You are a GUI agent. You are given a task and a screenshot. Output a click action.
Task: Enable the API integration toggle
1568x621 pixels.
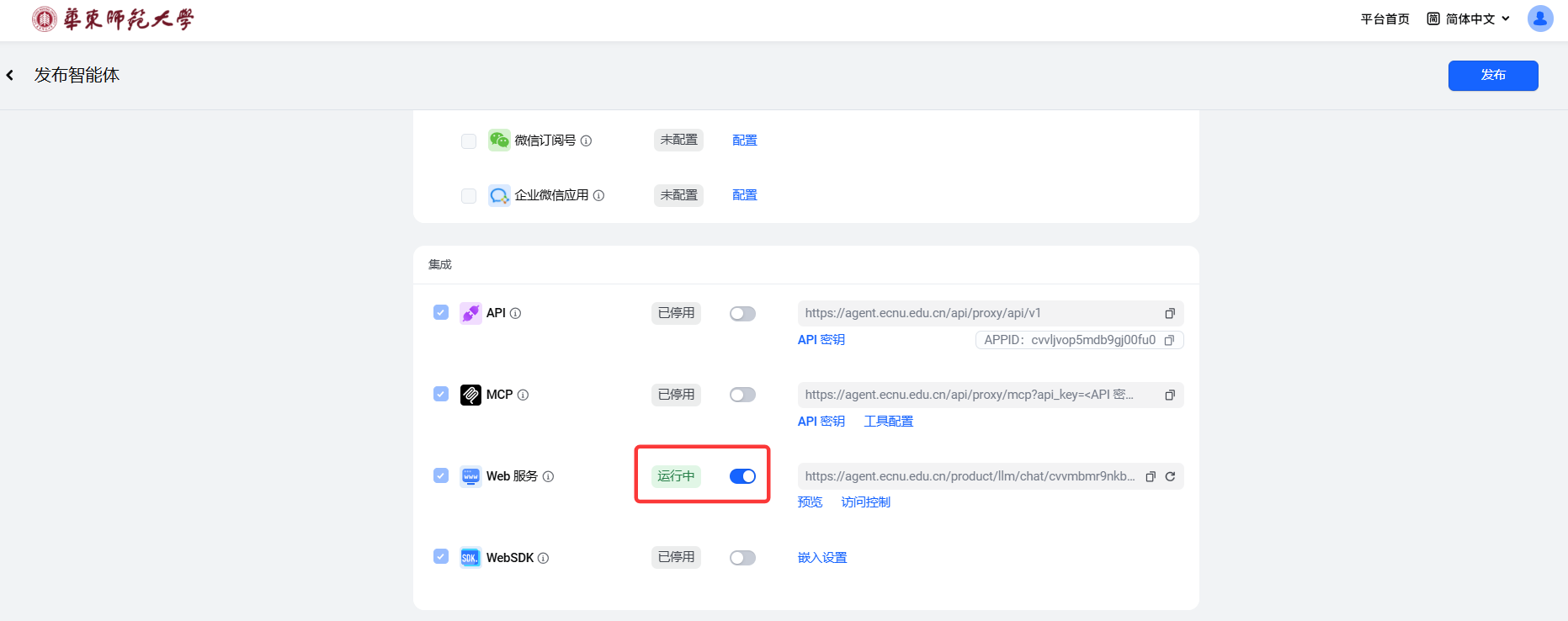742,314
